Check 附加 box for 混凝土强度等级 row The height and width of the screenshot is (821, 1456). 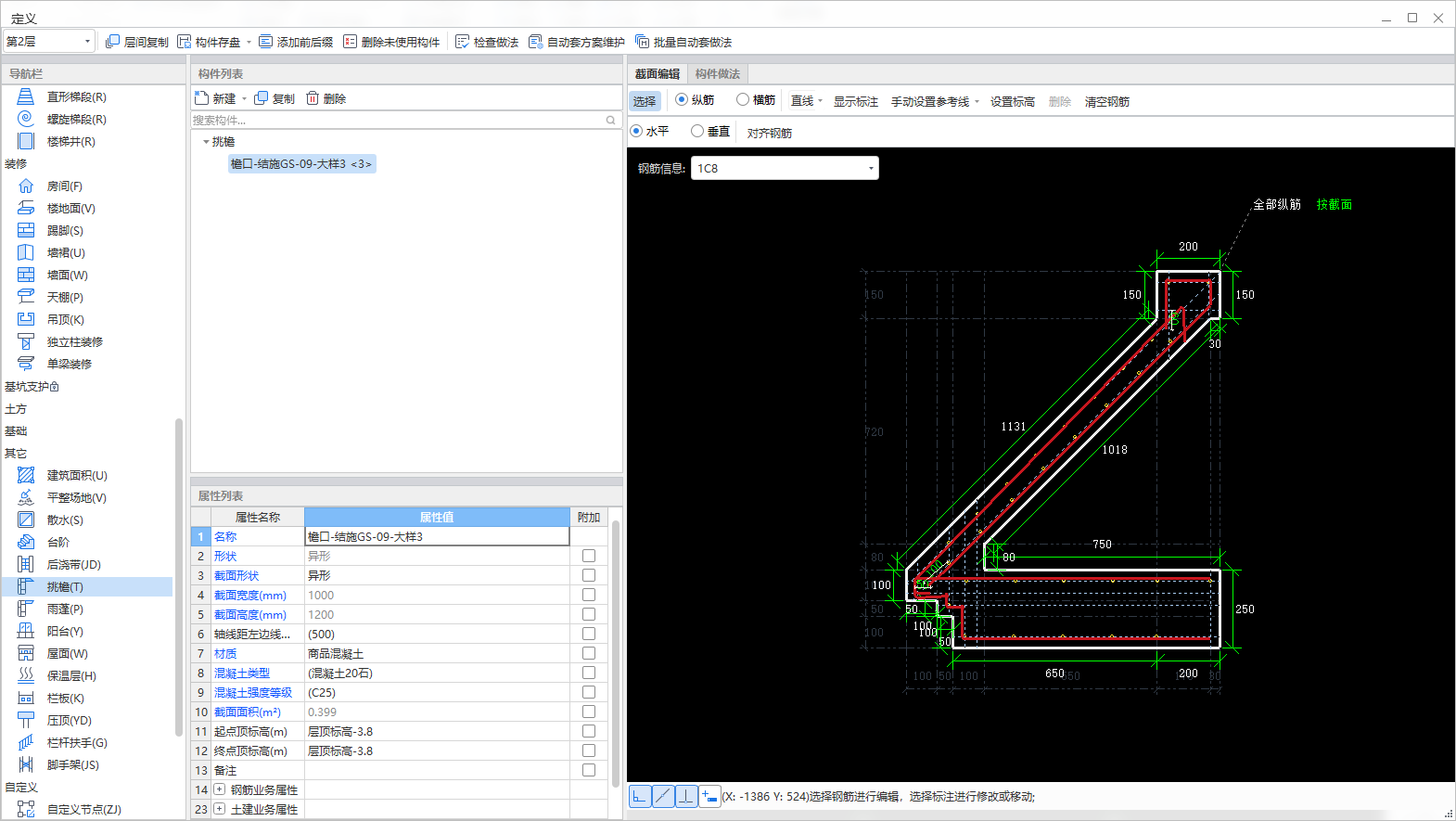tap(589, 692)
